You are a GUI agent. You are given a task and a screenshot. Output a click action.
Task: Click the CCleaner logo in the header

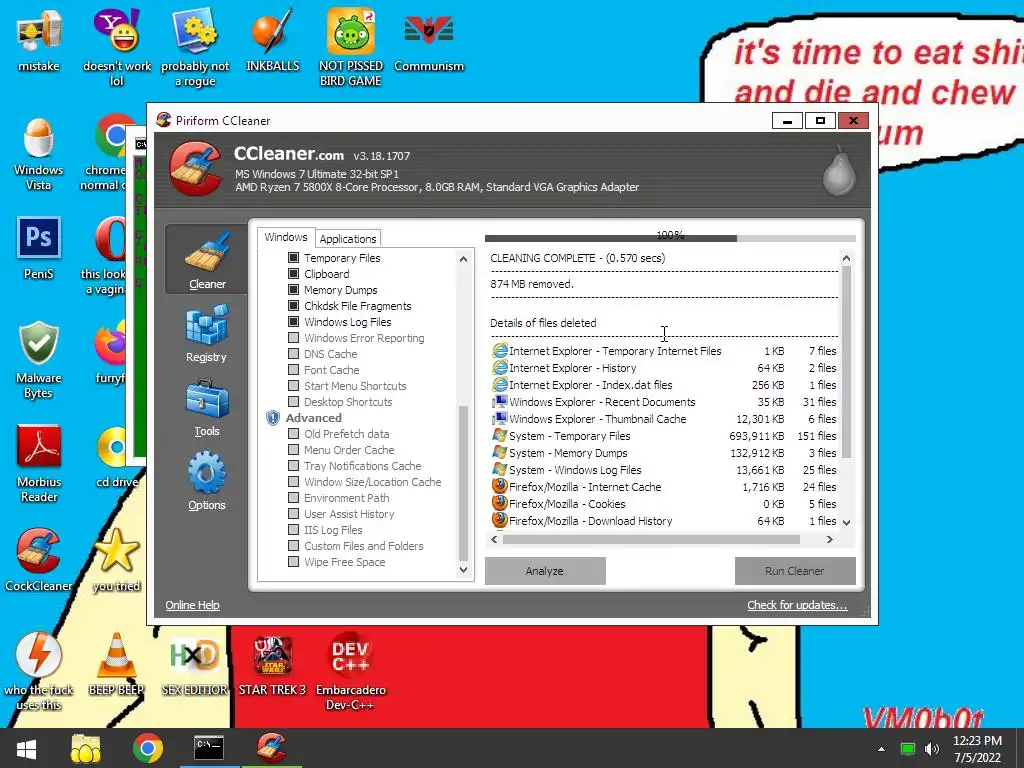[x=195, y=169]
